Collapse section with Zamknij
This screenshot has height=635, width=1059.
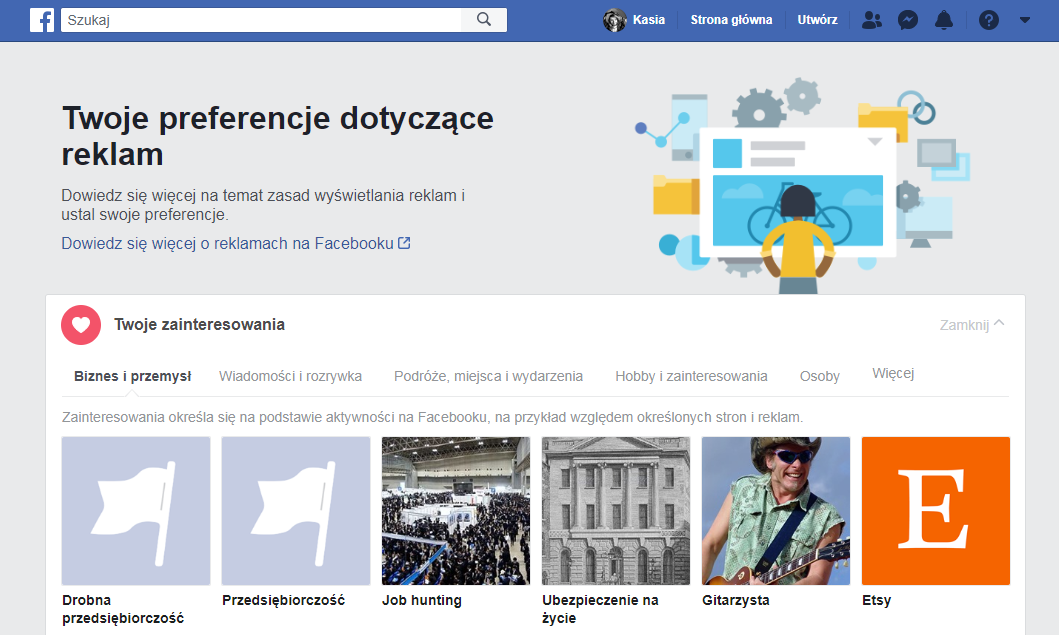[x=972, y=325]
